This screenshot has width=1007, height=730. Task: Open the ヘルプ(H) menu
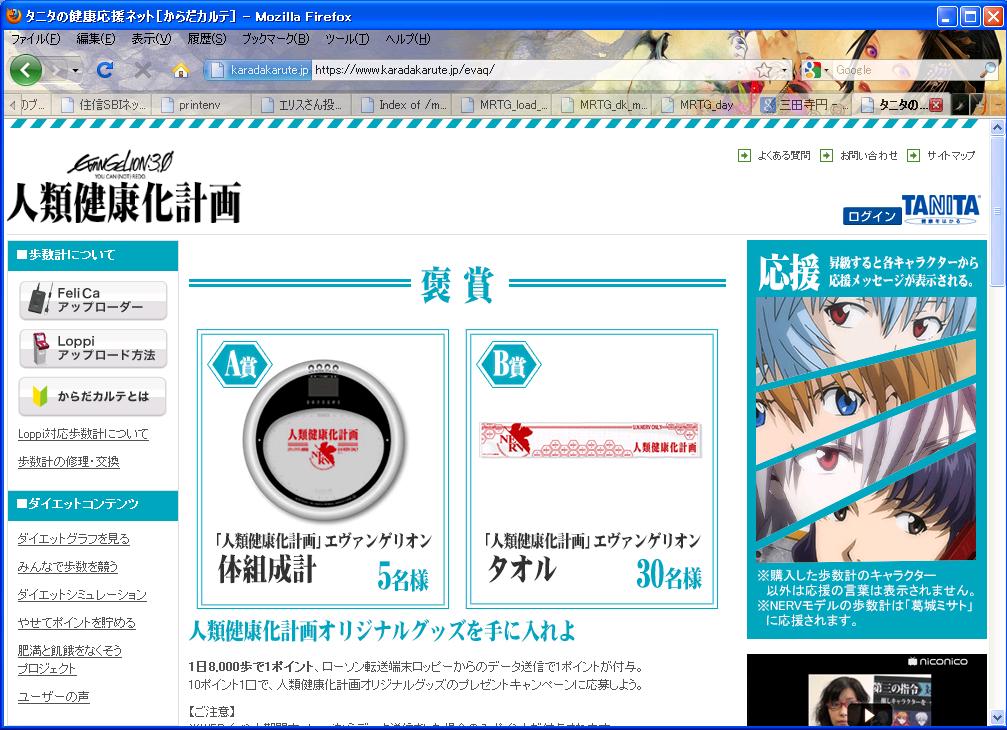coord(408,39)
